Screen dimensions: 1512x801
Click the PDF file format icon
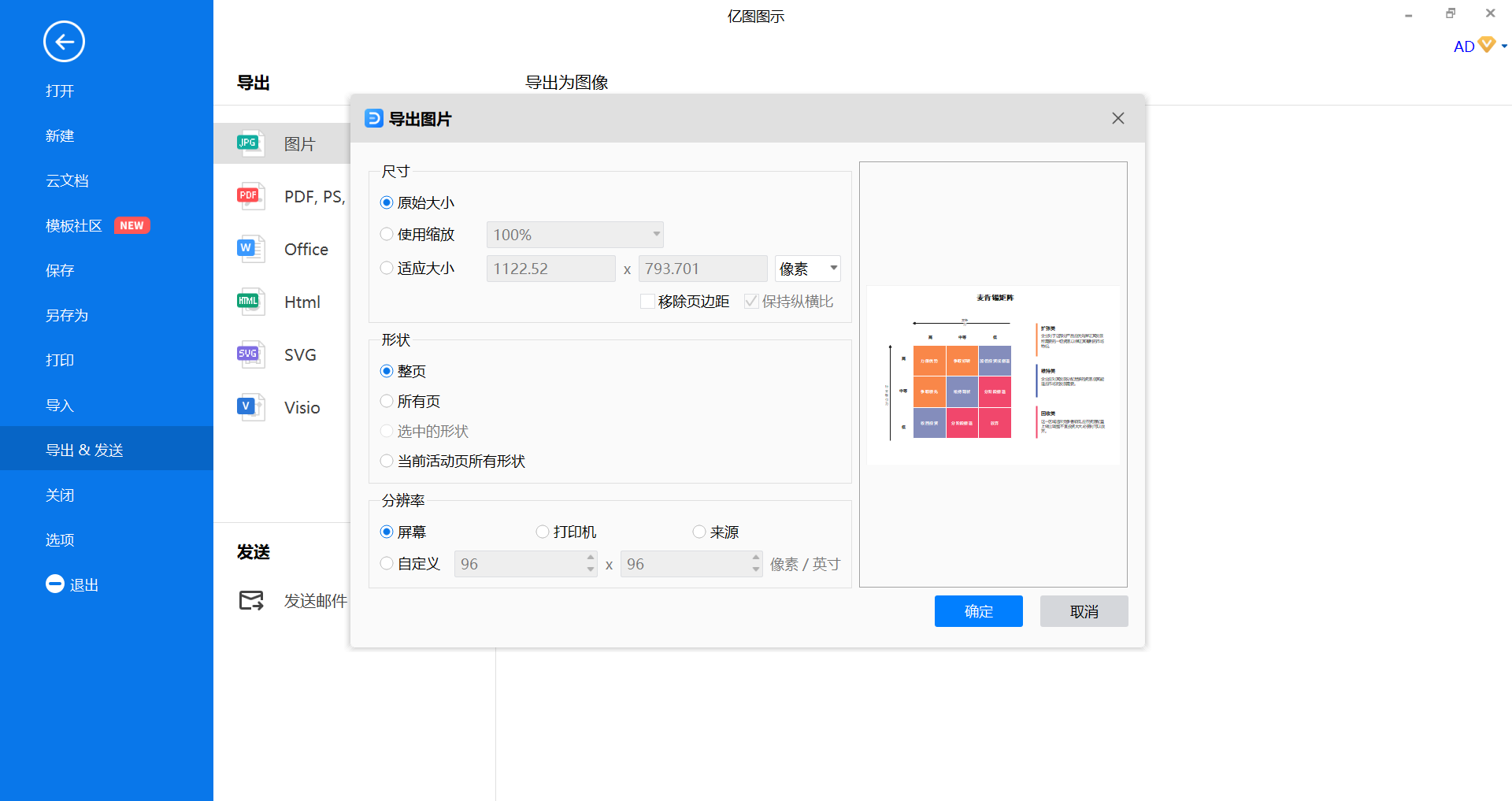click(x=250, y=196)
